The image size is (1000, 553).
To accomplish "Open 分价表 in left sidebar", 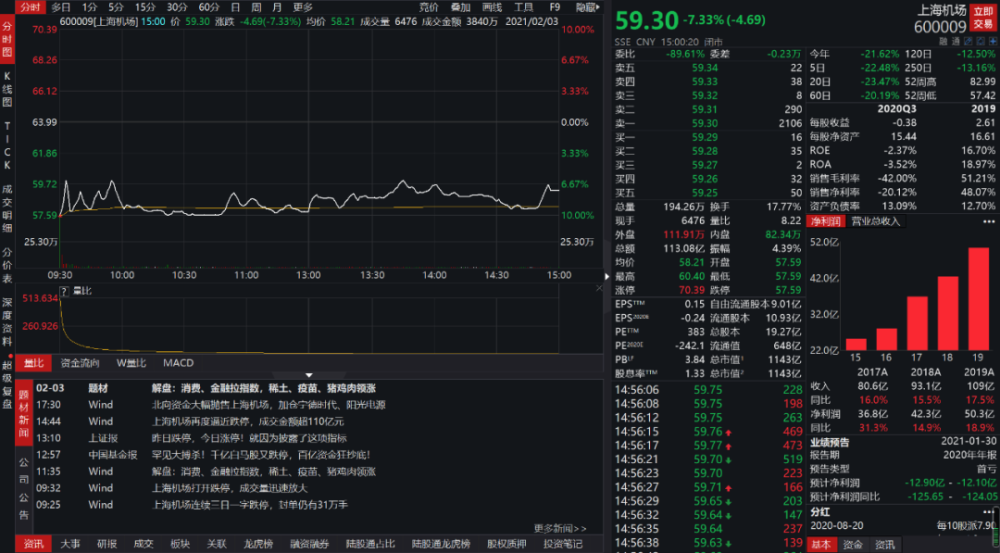I will (x=7, y=265).
